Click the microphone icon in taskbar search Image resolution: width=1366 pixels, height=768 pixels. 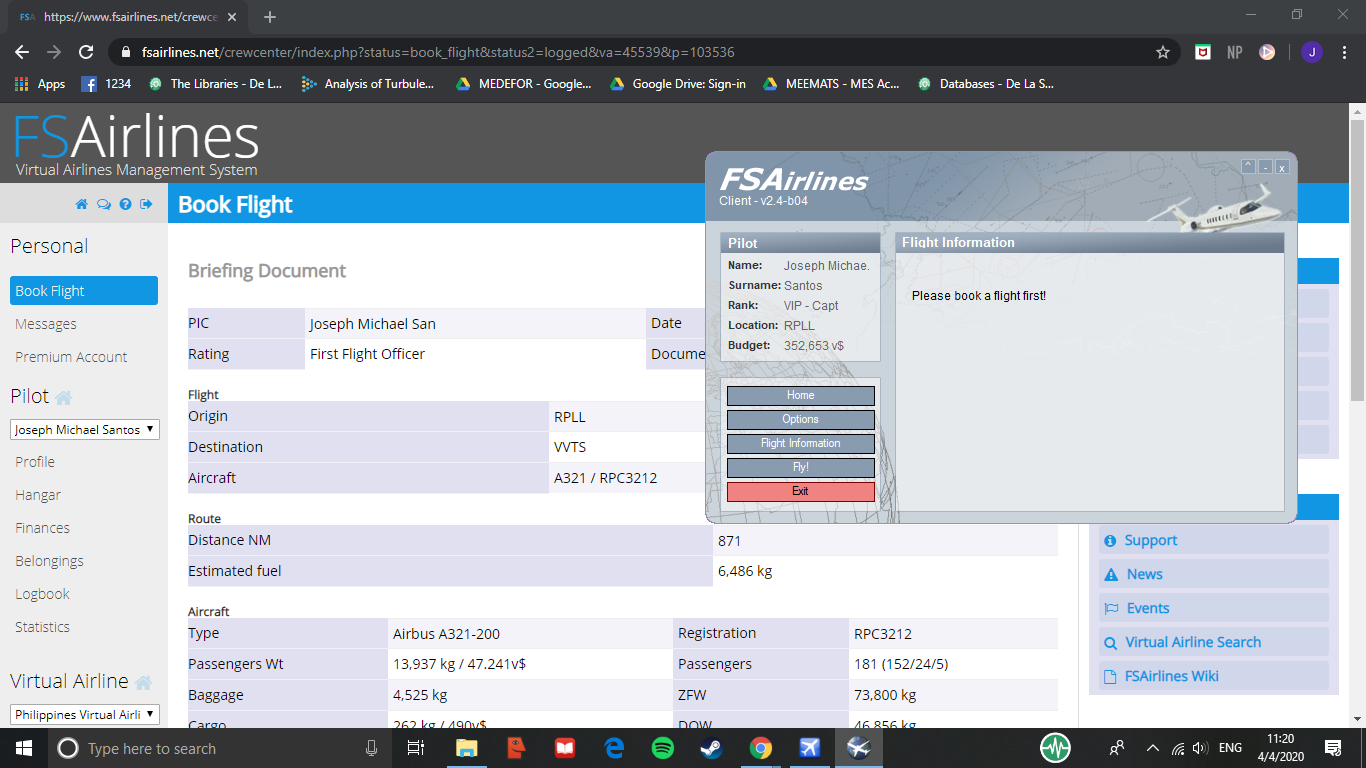tap(372, 748)
